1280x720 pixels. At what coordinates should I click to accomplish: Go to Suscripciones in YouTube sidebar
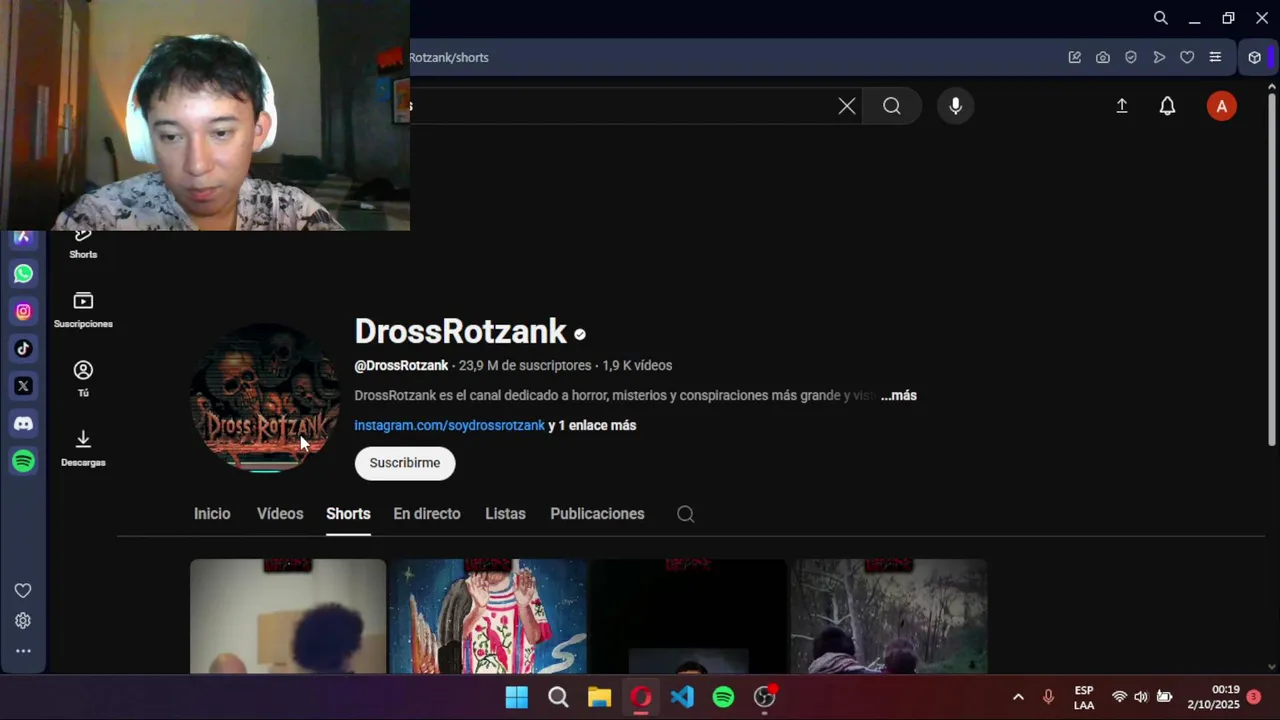[x=83, y=310]
